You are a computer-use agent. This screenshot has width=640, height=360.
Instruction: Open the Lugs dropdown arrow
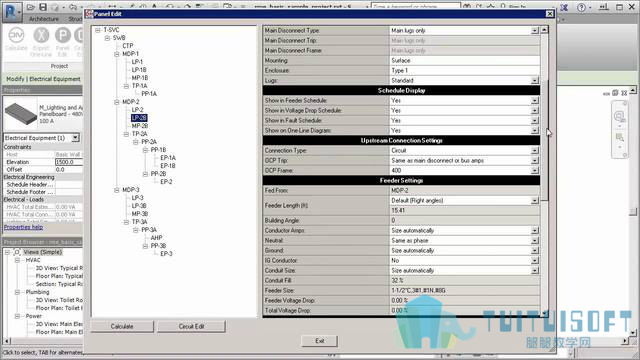coord(535,81)
